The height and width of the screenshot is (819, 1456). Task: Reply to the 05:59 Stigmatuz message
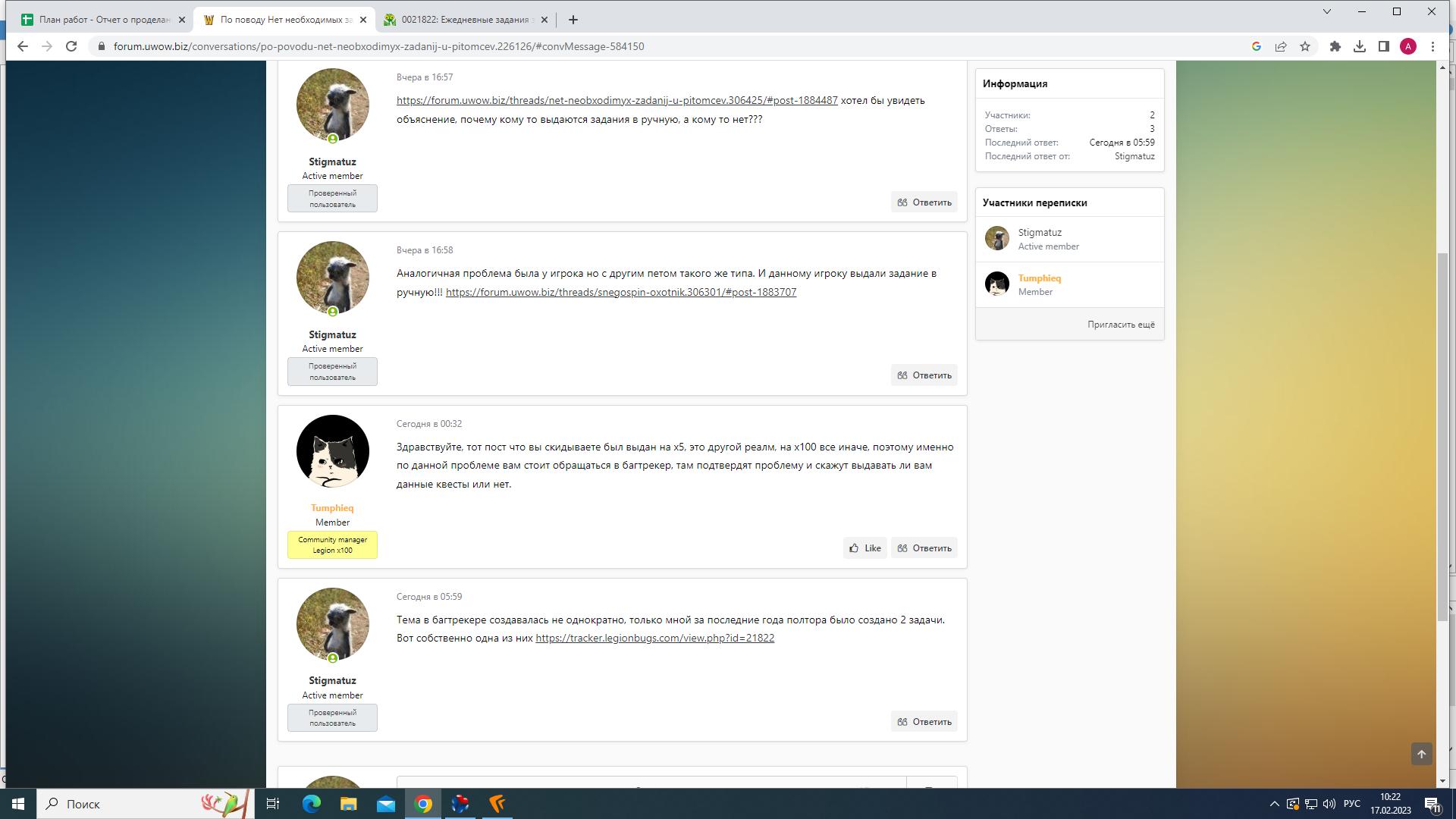[x=924, y=722]
